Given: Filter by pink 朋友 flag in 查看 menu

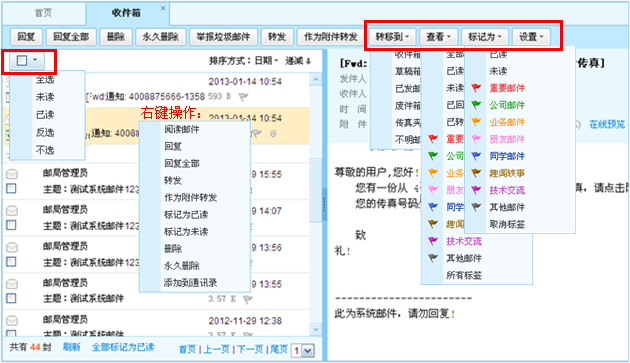Looking at the screenshot, I should point(433,190).
